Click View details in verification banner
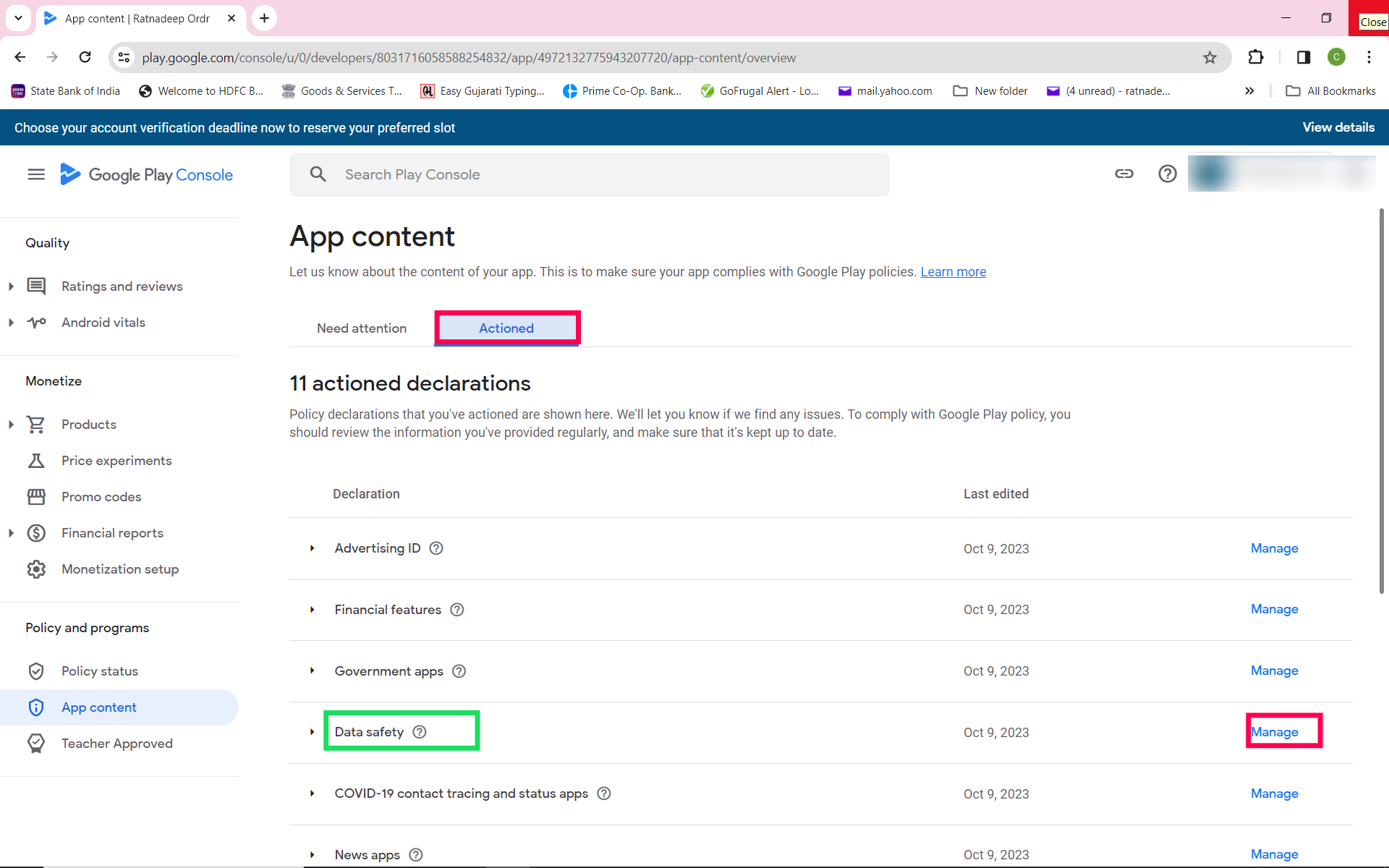Screen dimensions: 1389x868 (1338, 127)
